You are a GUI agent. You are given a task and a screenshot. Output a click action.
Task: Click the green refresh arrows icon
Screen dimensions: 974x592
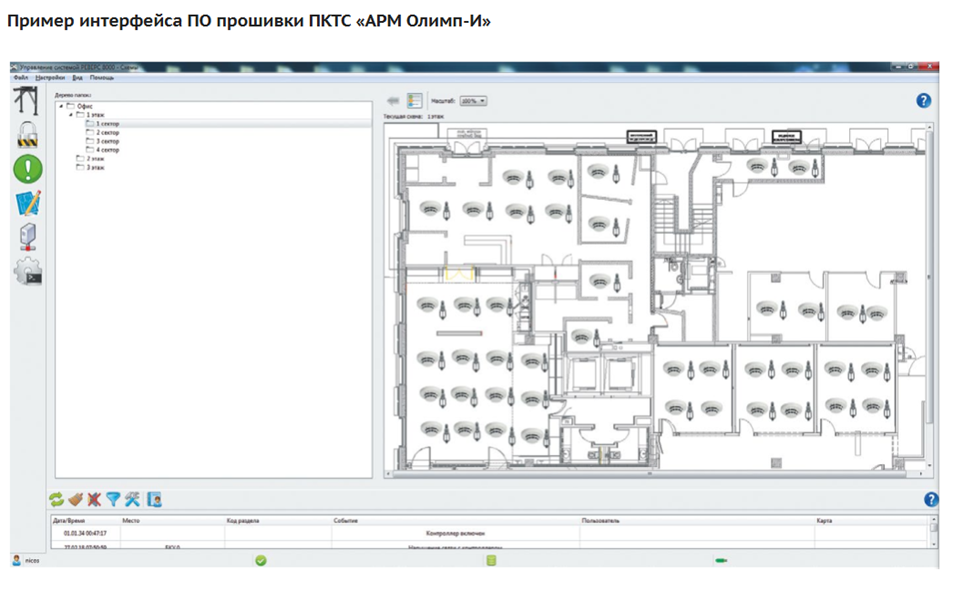tap(57, 499)
